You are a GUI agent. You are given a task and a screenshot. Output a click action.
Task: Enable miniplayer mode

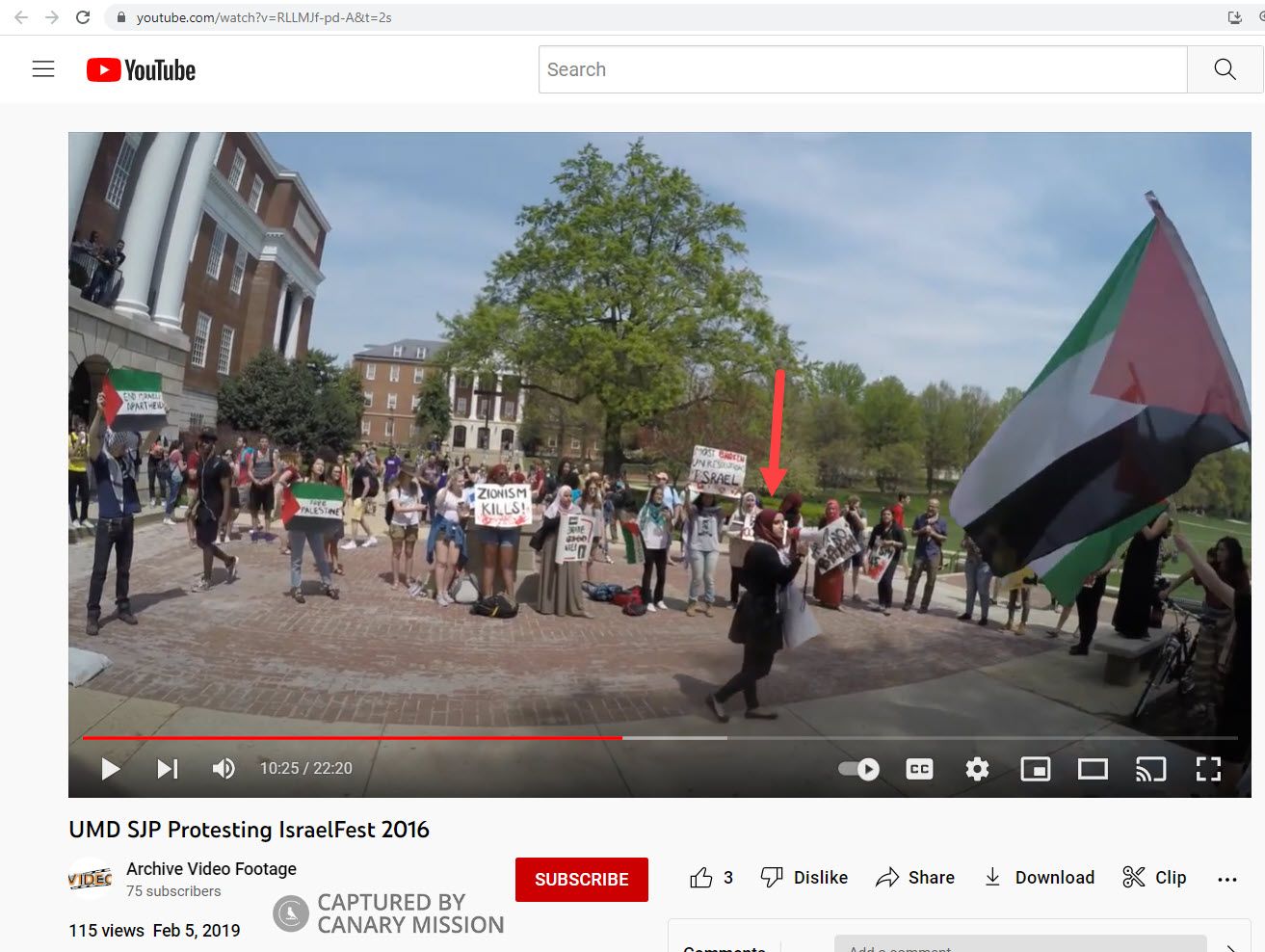click(1035, 769)
